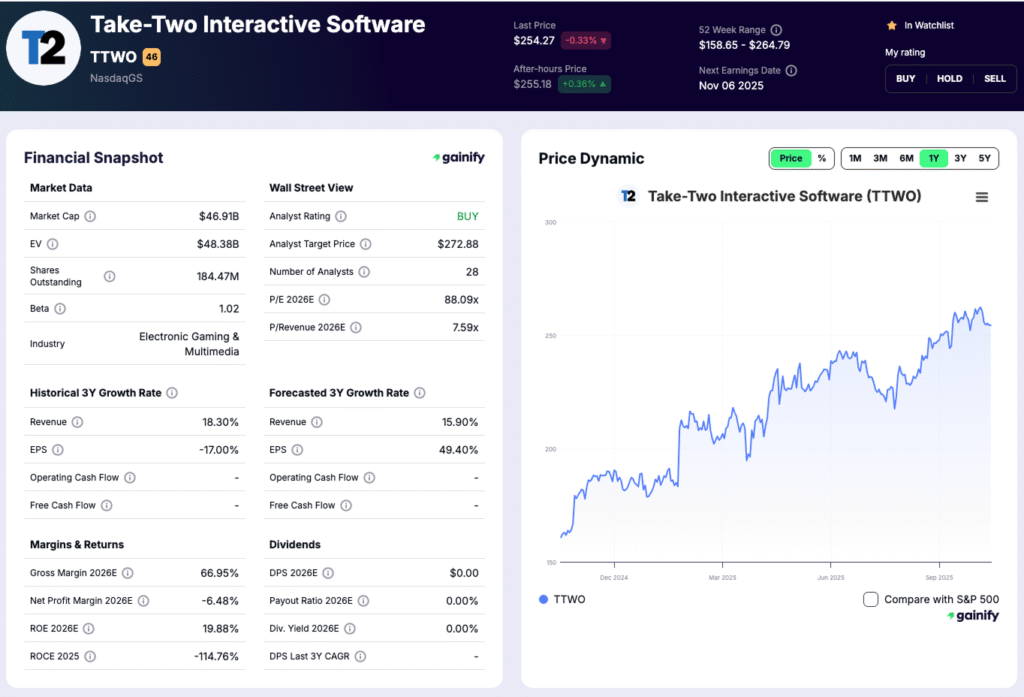This screenshot has width=1024, height=697.
Task: Switch chart to percentage view
Action: click(x=822, y=158)
